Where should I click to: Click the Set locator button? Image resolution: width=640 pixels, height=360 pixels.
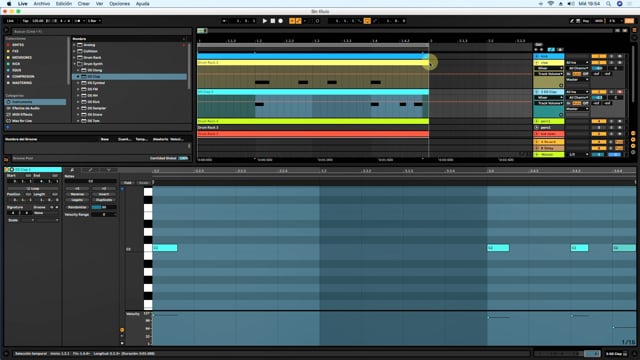tap(539, 44)
